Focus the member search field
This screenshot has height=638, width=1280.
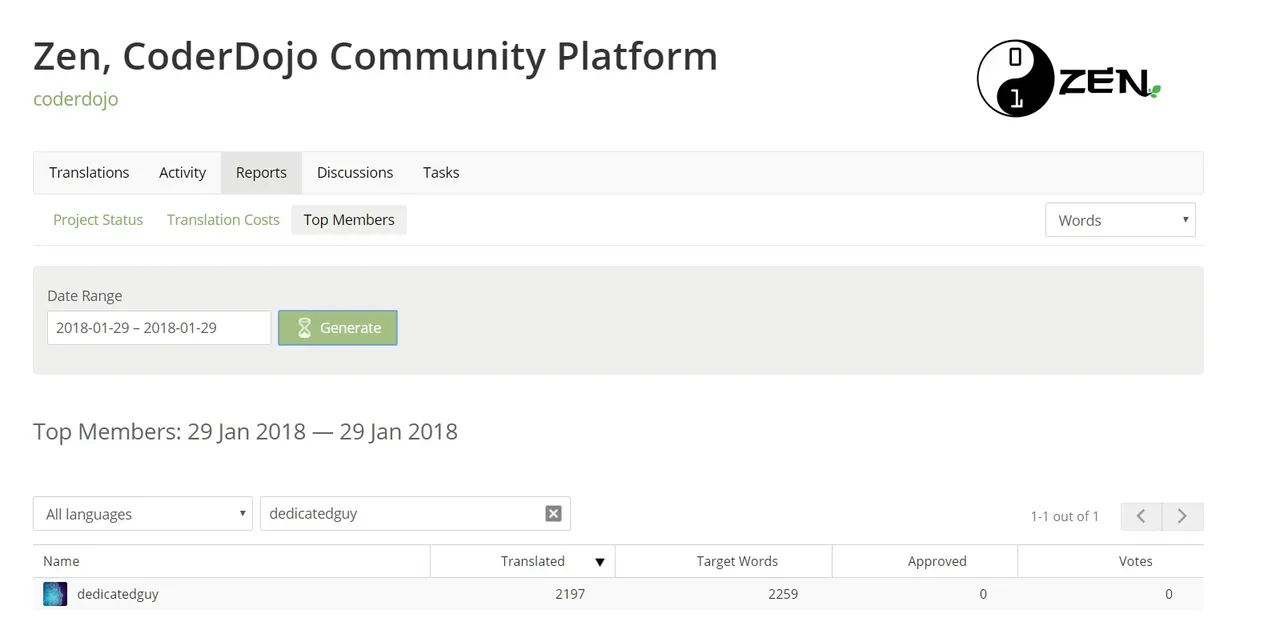click(x=415, y=514)
